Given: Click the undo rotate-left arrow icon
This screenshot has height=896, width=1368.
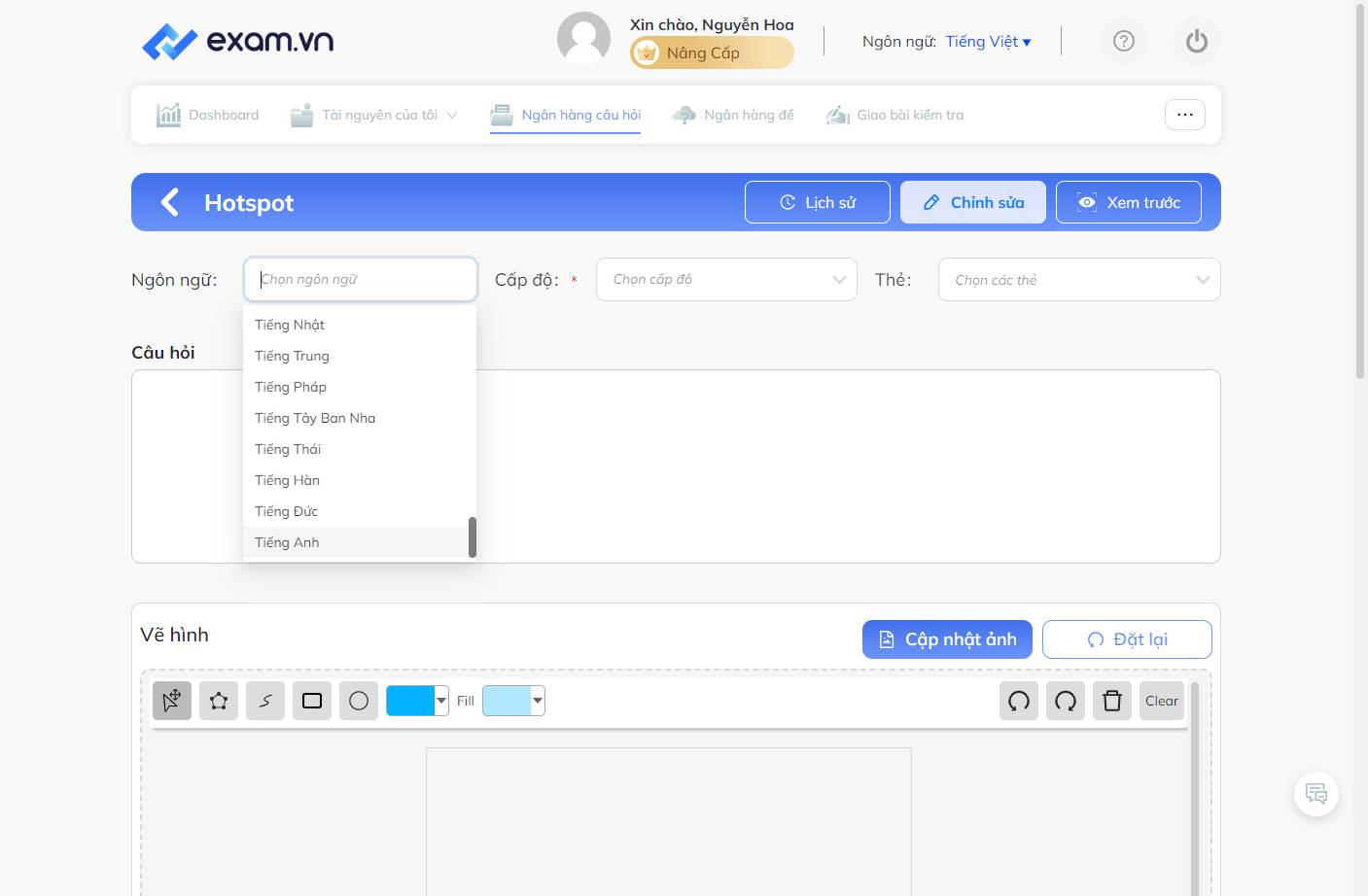Looking at the screenshot, I should 1019,701.
